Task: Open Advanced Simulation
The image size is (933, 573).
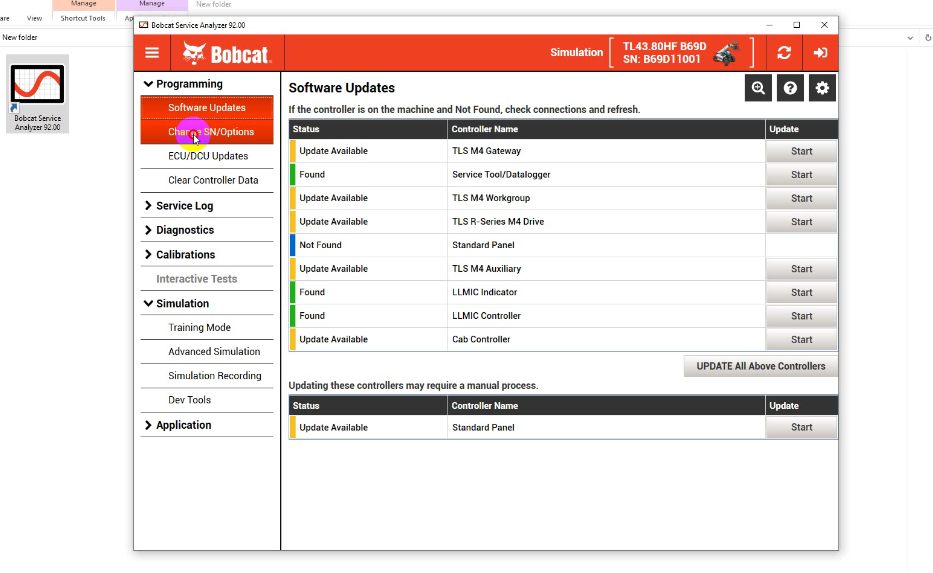Action: pyautogui.click(x=206, y=352)
